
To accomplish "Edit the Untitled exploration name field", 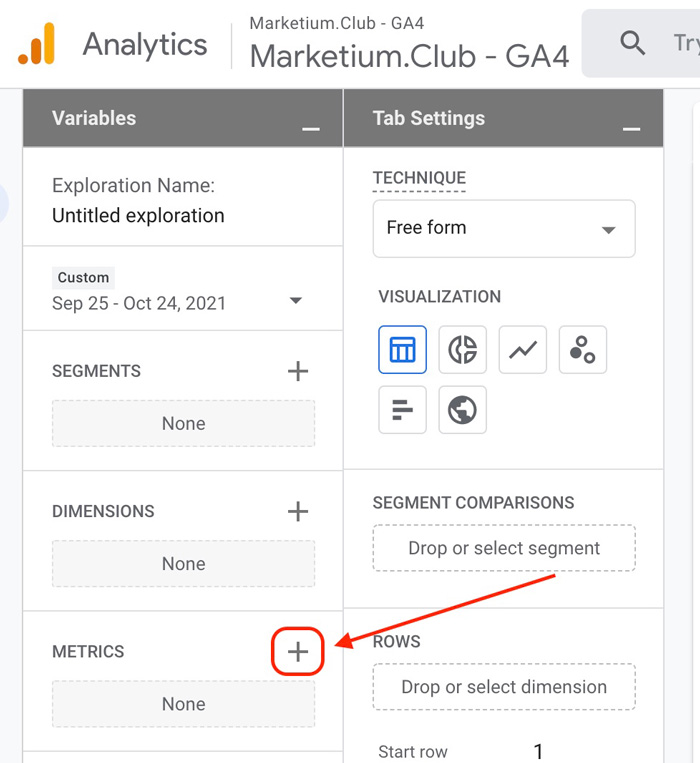I will tap(138, 215).
